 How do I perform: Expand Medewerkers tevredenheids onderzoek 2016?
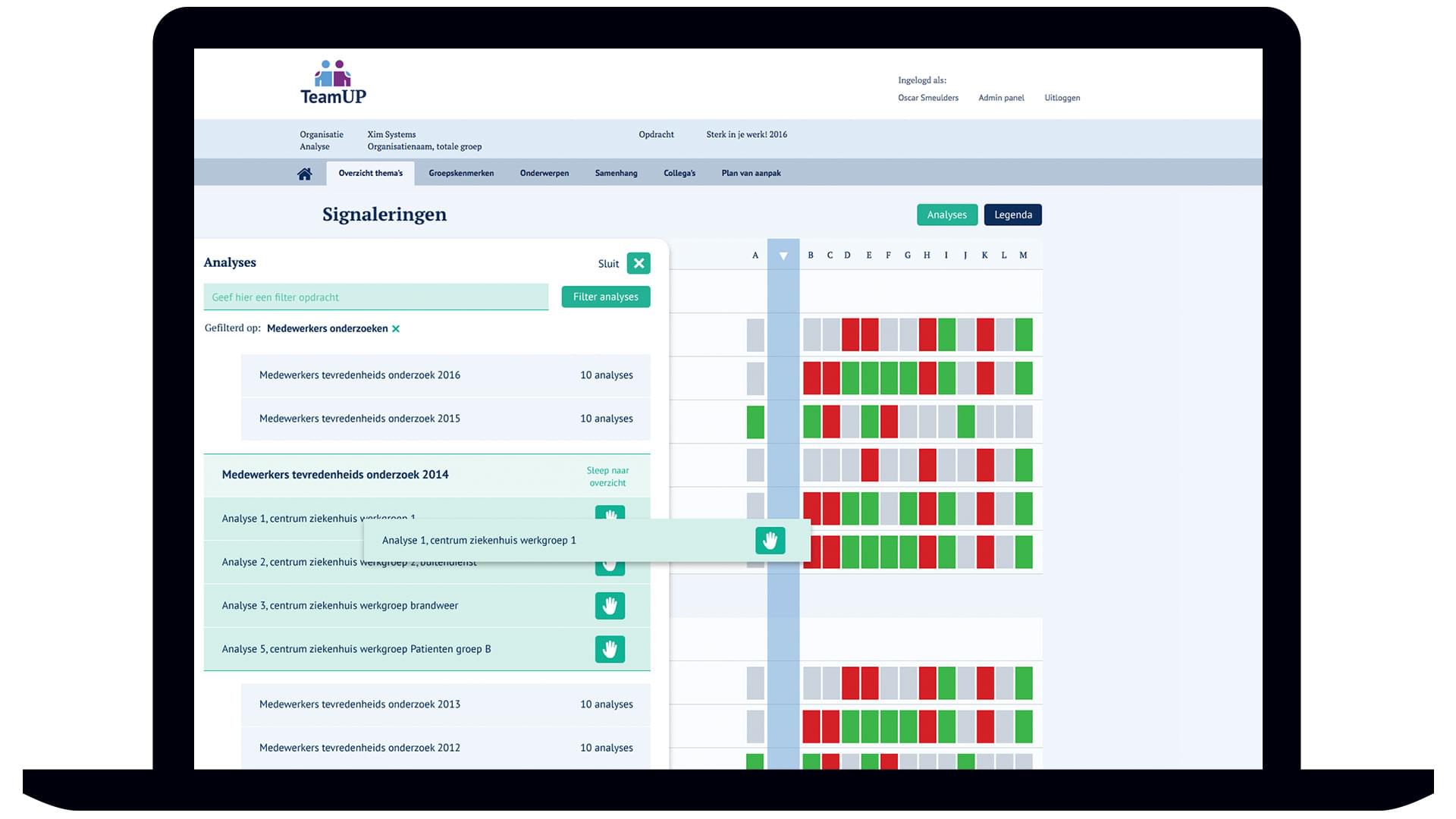tap(446, 375)
